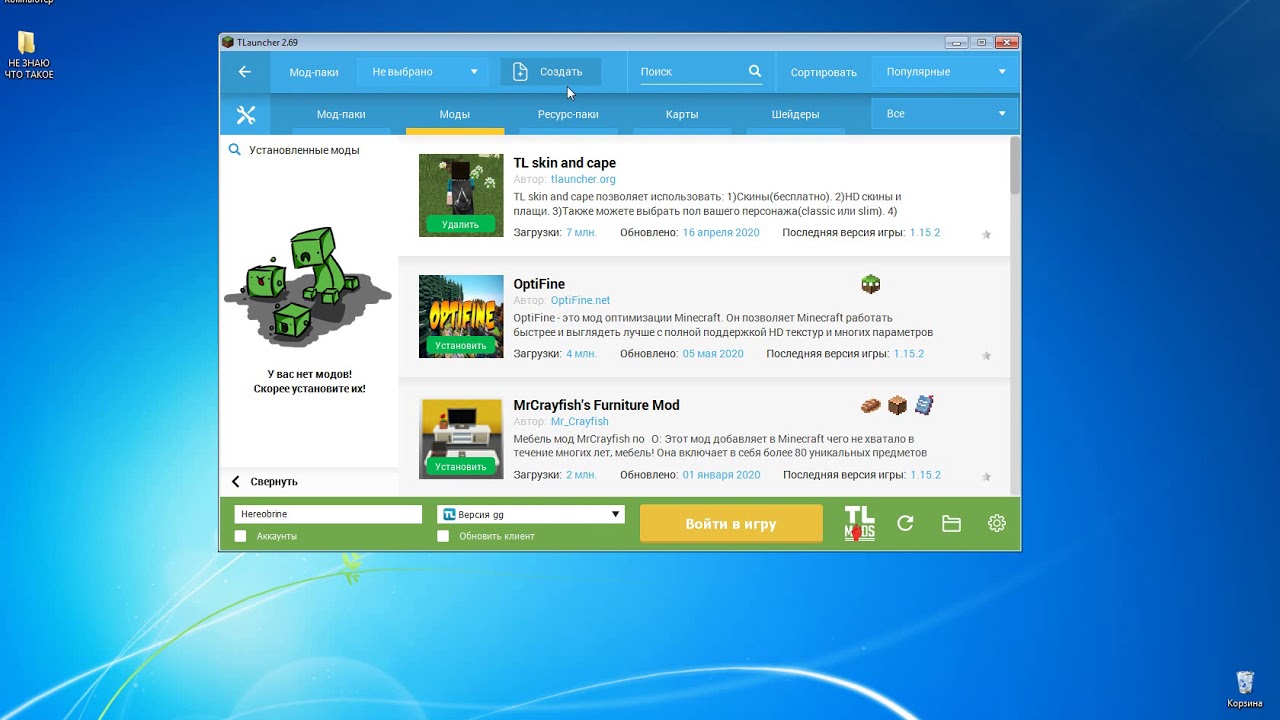The image size is (1280, 720).
Task: Click the brick category icon of the Furniture Mod
Action: pyautogui.click(x=871, y=405)
